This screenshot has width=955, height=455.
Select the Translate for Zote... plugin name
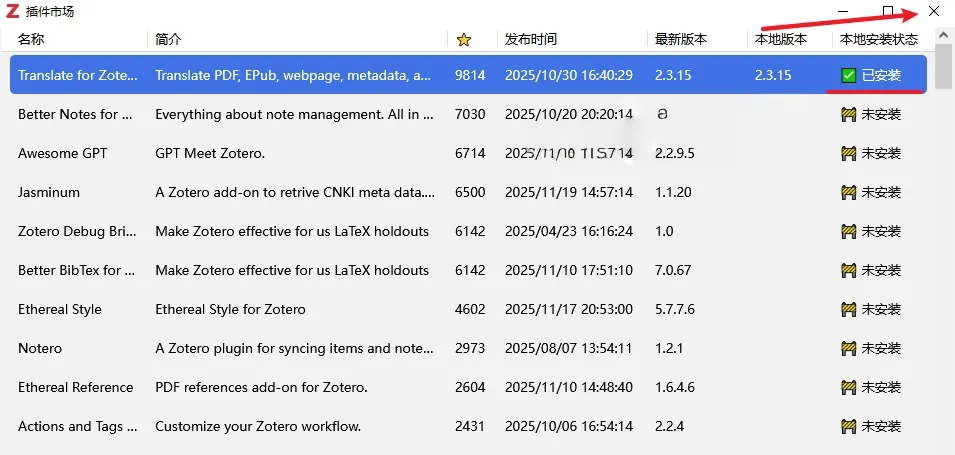click(x=78, y=76)
